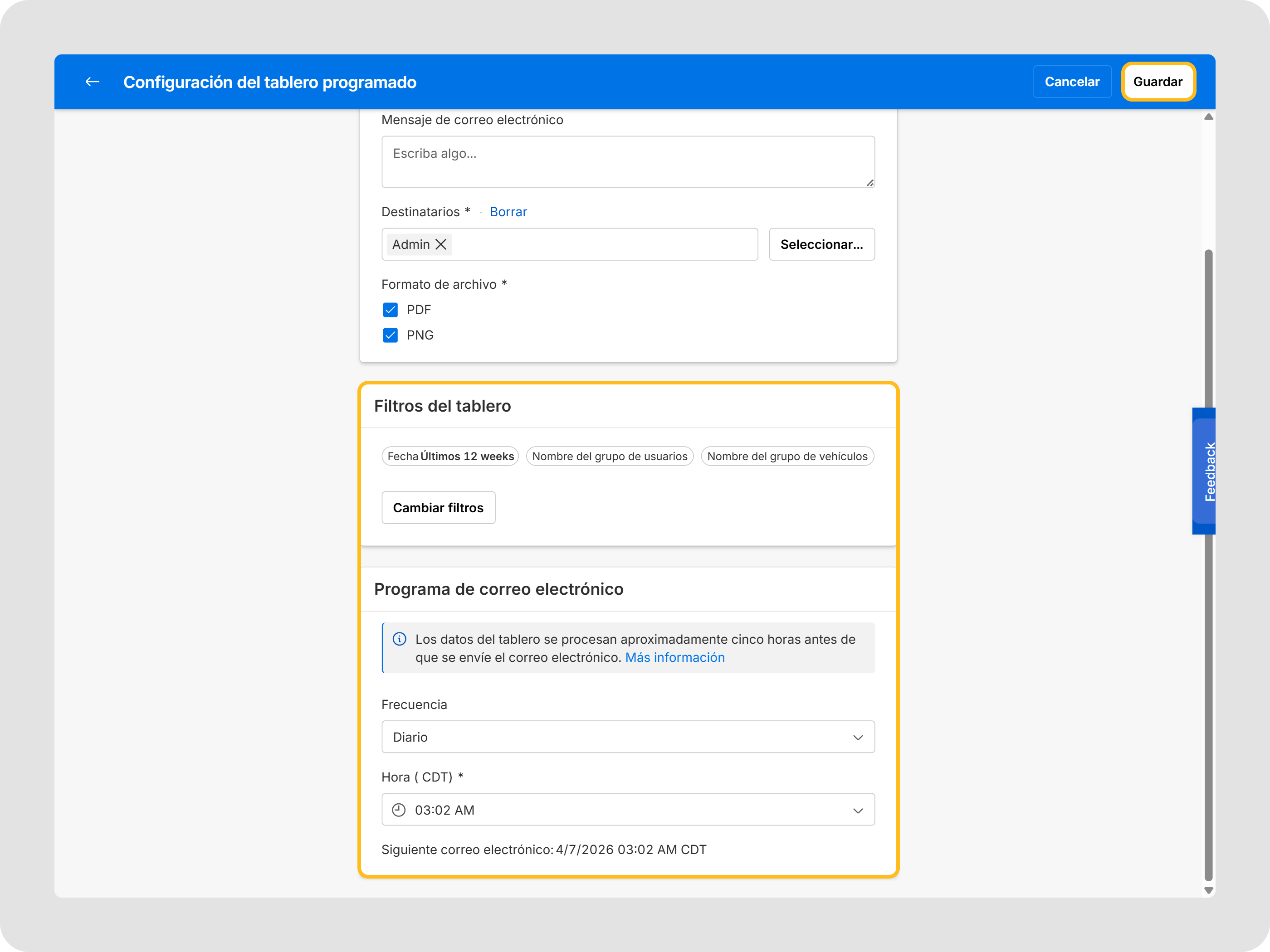Click inside the Escriba algo message field
The width and height of the screenshot is (1270, 952).
pyautogui.click(x=628, y=161)
